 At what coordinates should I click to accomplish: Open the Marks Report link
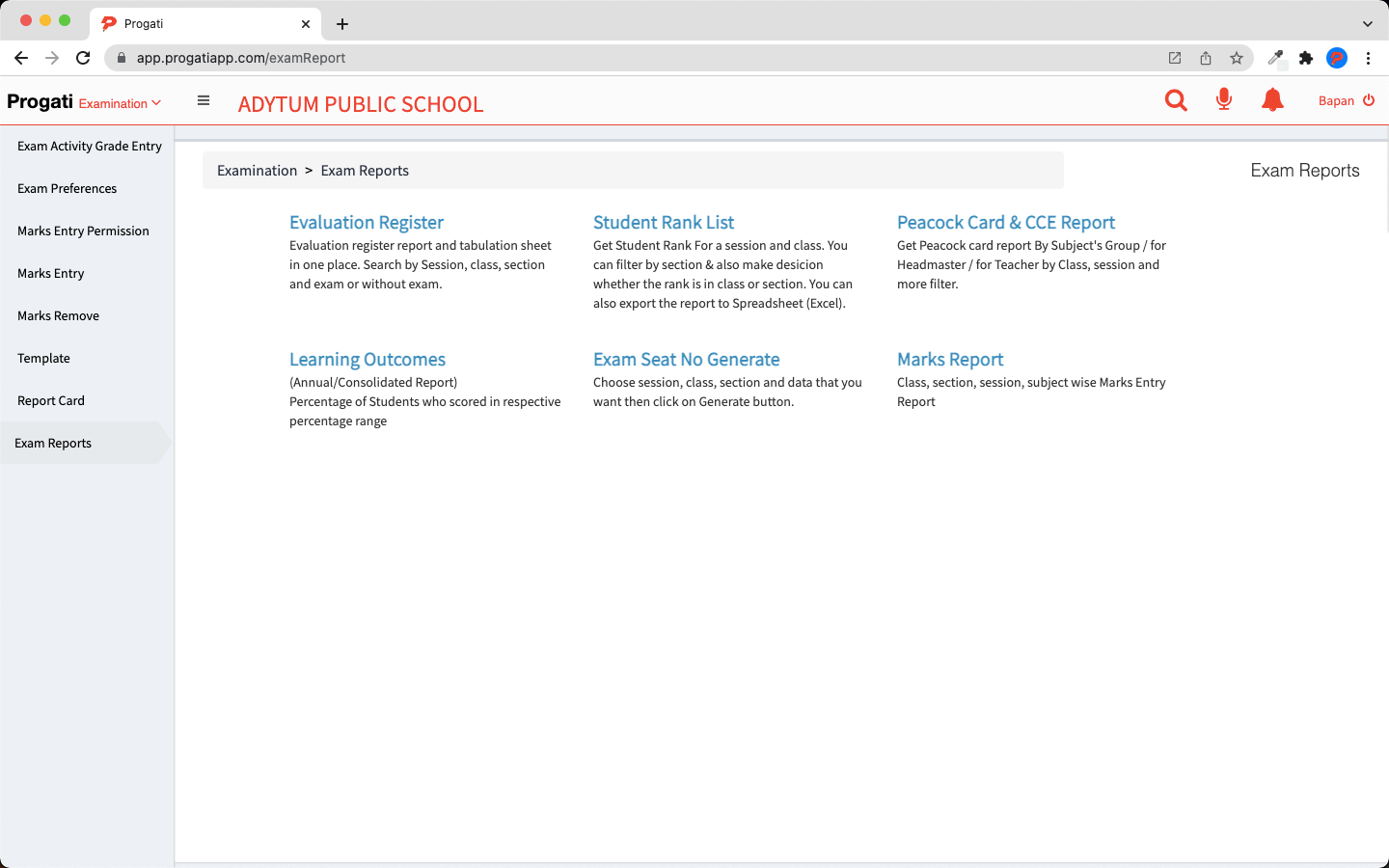tap(950, 360)
